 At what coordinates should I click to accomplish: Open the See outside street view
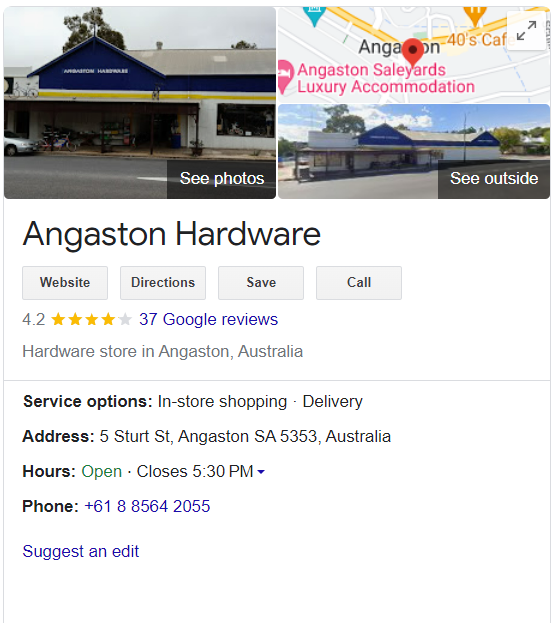pyautogui.click(x=414, y=151)
